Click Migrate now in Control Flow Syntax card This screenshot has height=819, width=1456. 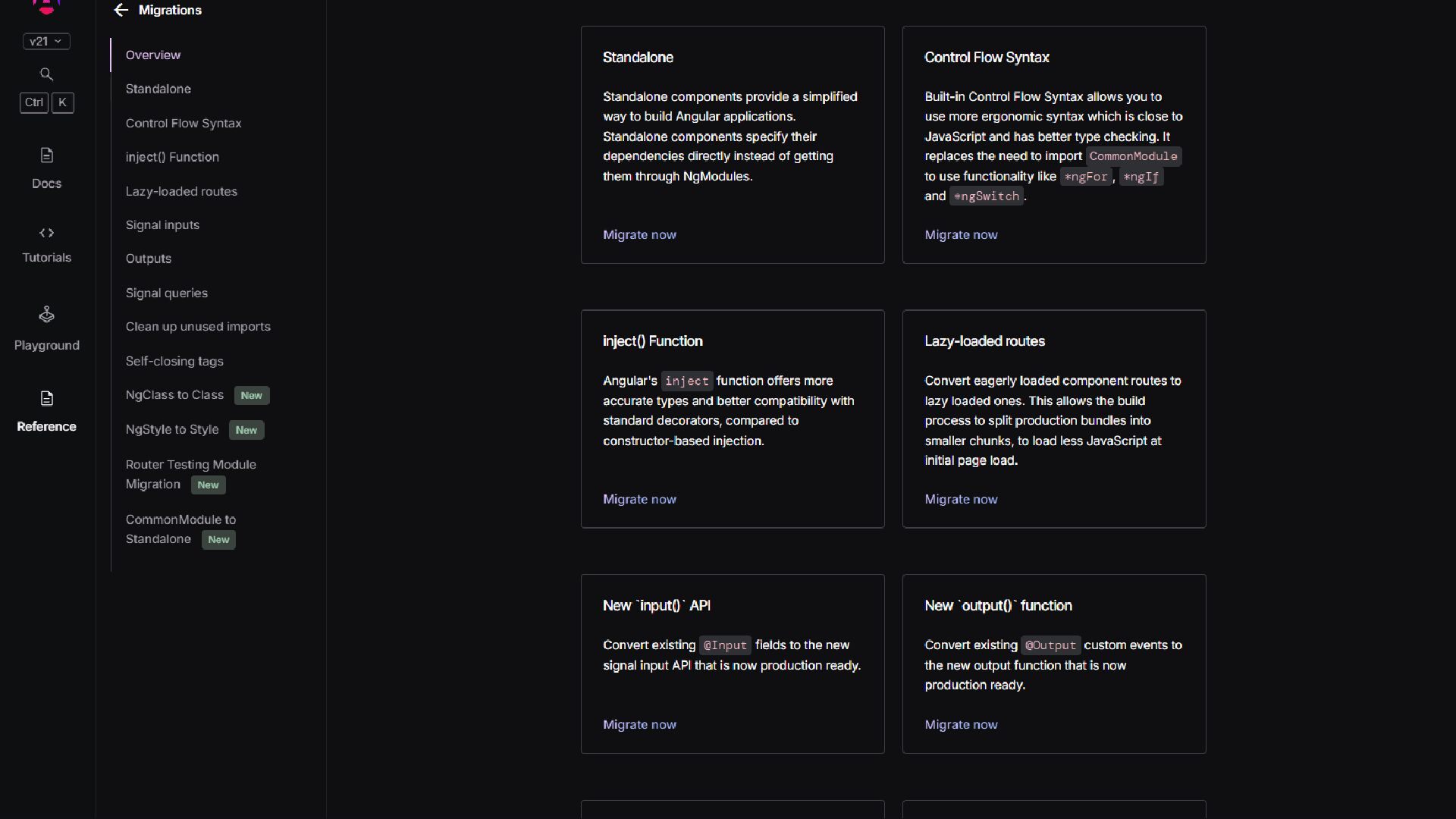click(x=961, y=235)
